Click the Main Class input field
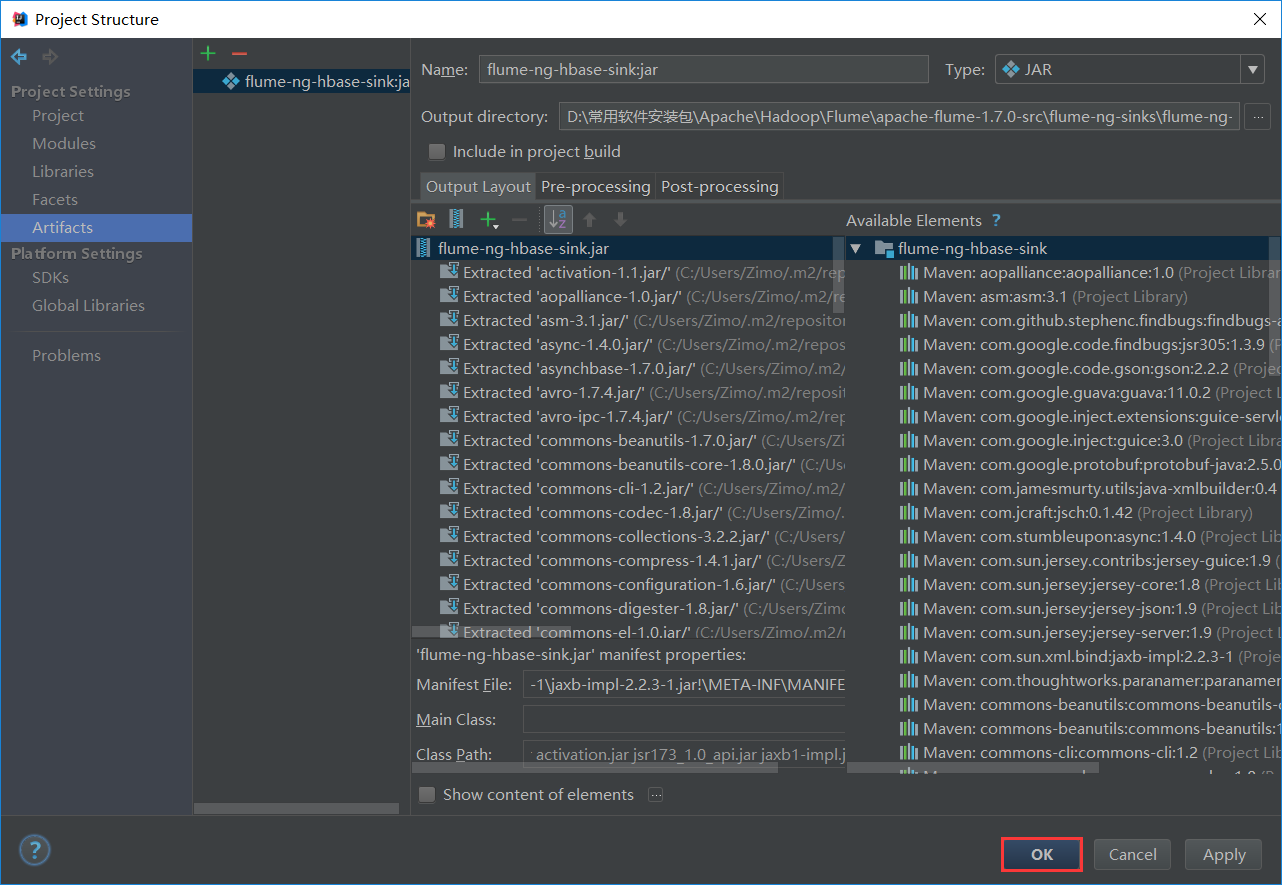This screenshot has height=885, width=1282. pyautogui.click(x=684, y=720)
